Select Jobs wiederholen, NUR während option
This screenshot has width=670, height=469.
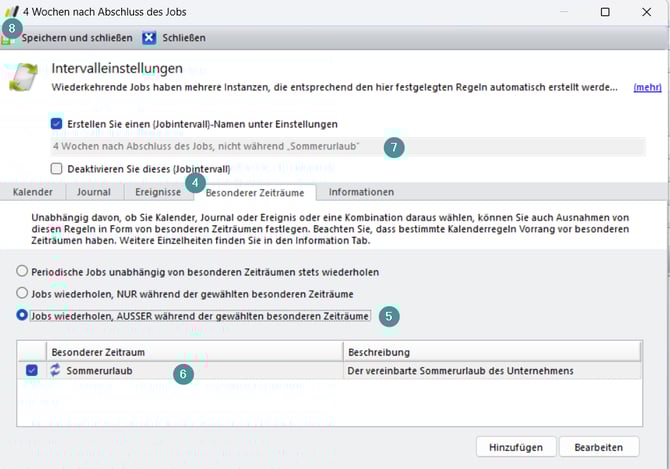pyautogui.click(x=22, y=293)
